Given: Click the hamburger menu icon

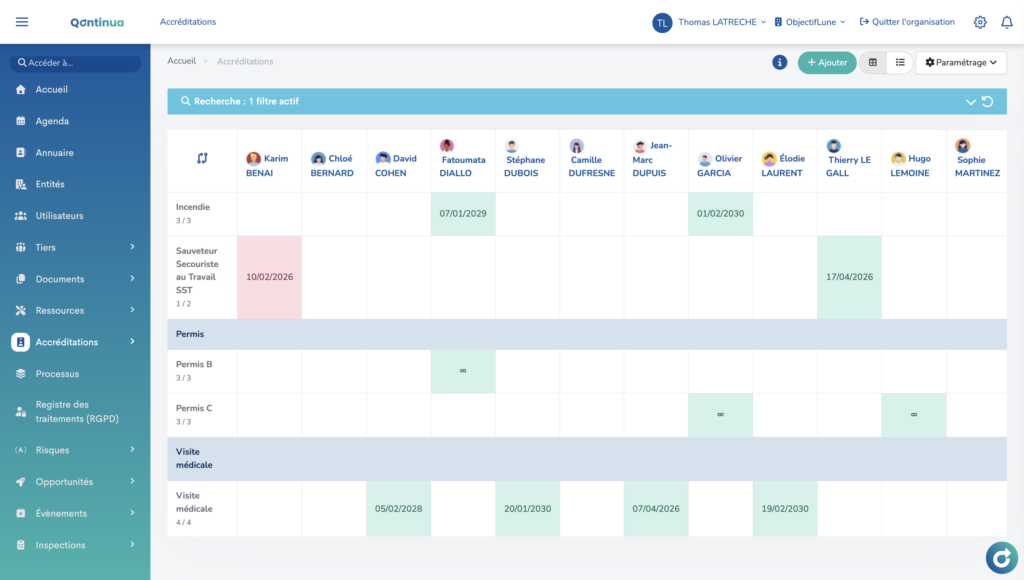Looking at the screenshot, I should pos(22,22).
